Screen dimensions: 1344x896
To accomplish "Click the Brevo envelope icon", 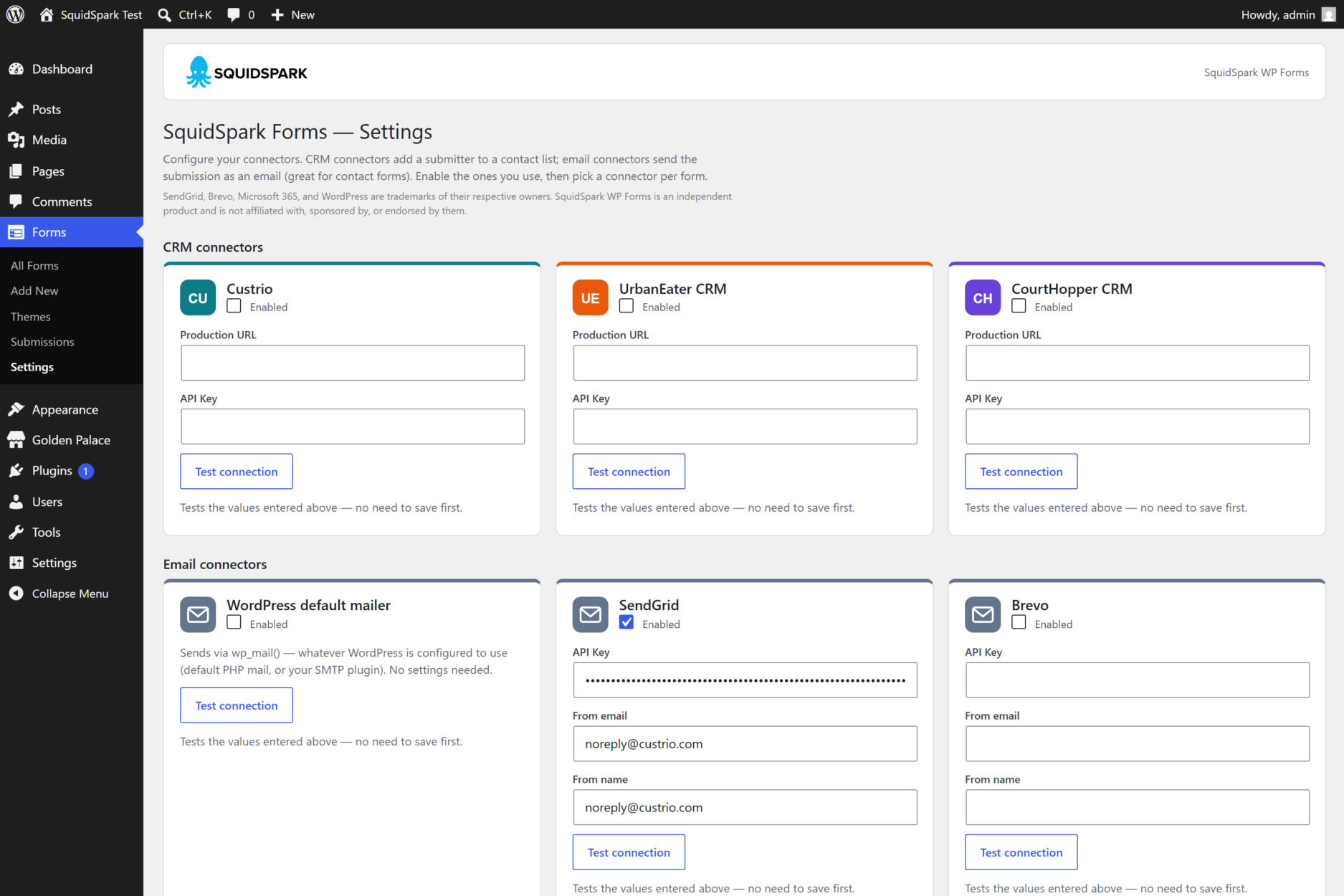I will click(983, 614).
